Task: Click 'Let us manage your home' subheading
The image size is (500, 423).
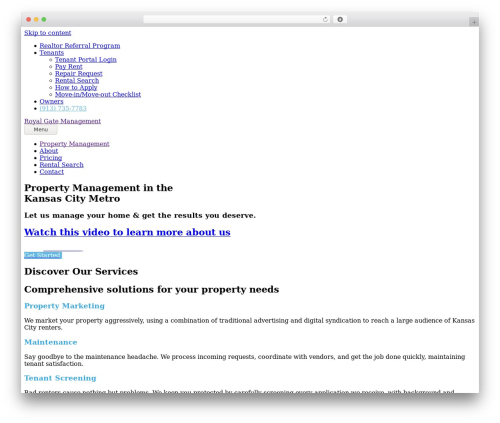Action: (x=140, y=216)
